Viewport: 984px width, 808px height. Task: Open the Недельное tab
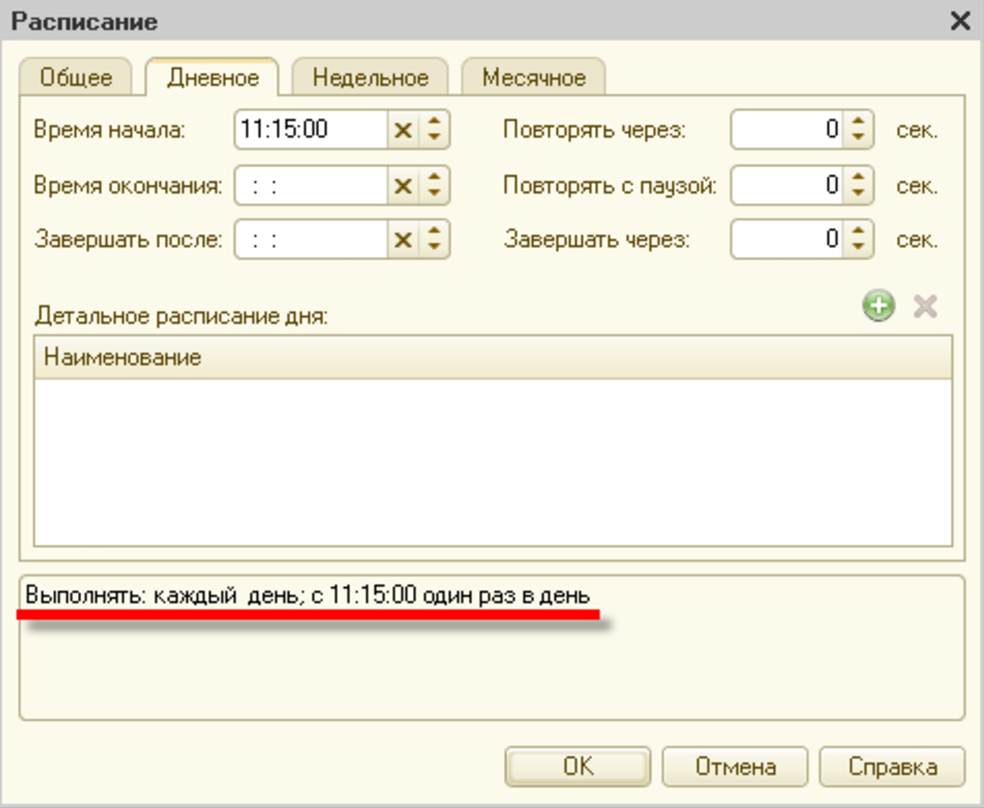click(x=370, y=77)
